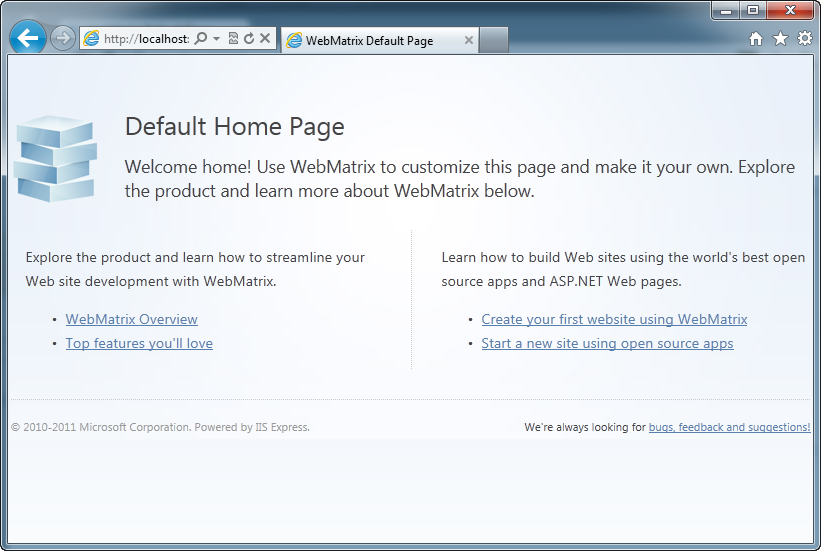Open the address bar autocomplete dropdown arrow
The width and height of the screenshot is (821, 551).
tap(216, 39)
